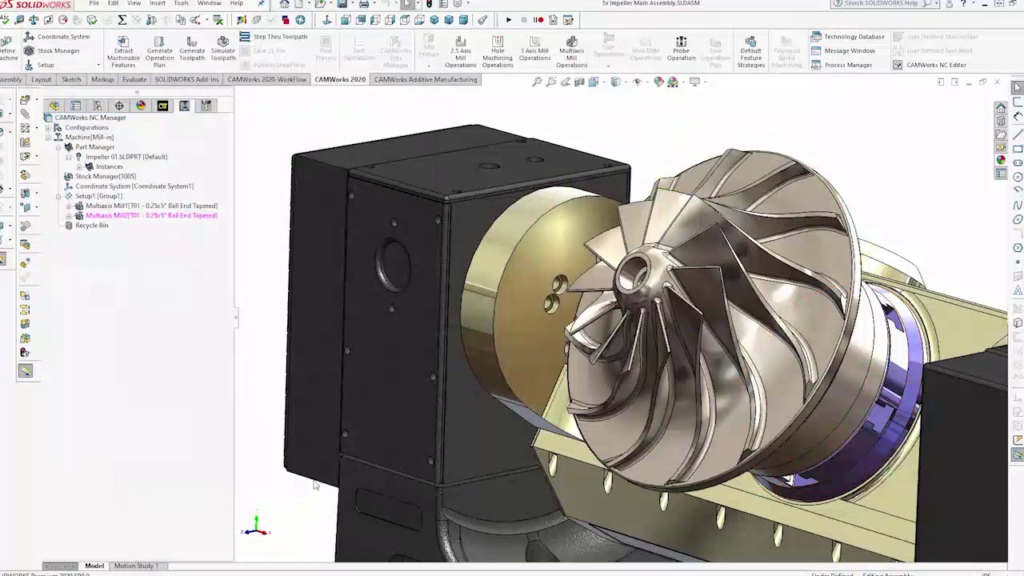The width and height of the screenshot is (1024, 576).
Task: Open the DisplayManager color-wheel tab
Action: coord(141,105)
